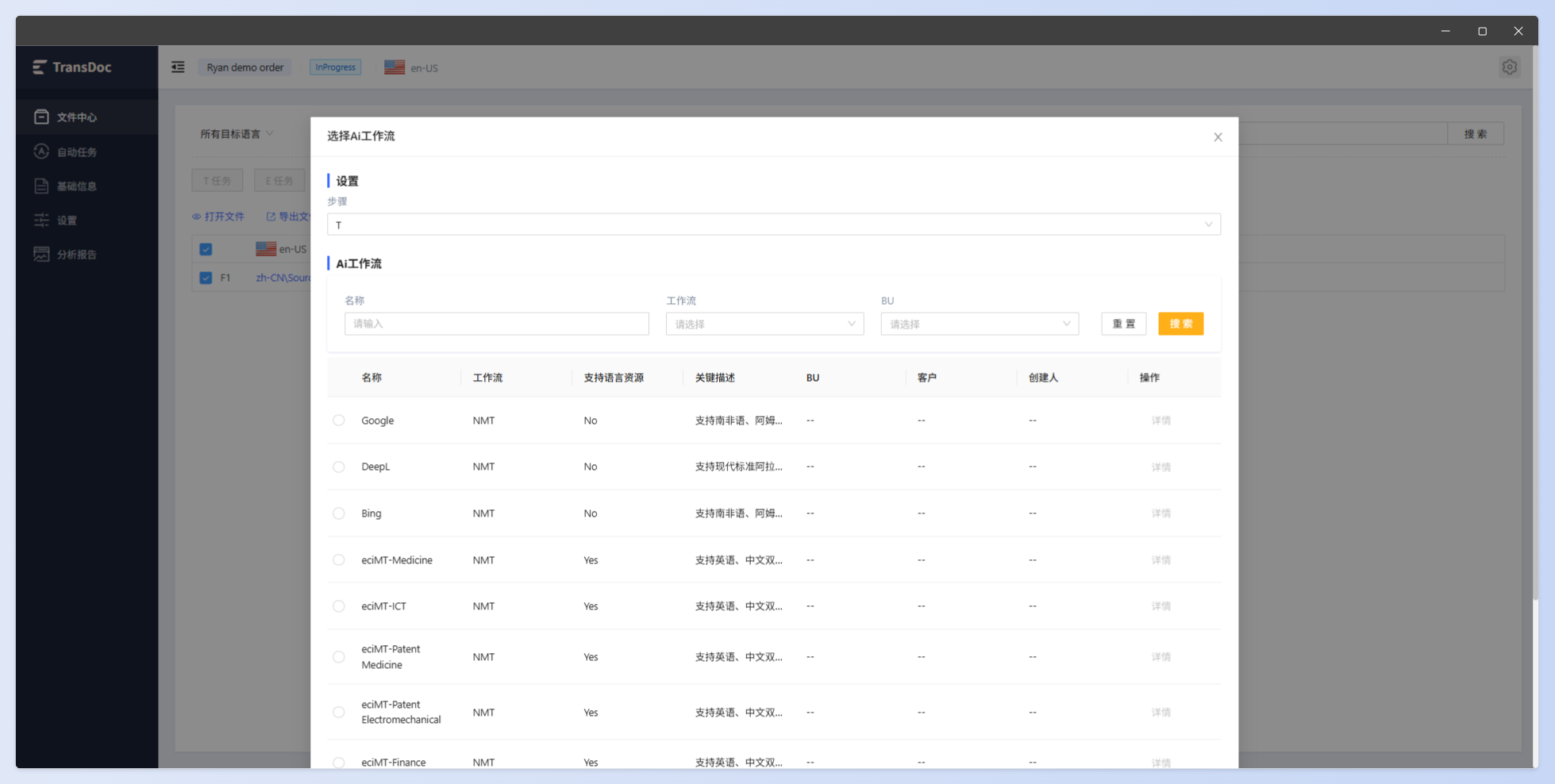This screenshot has height=784, width=1555.
Task: Click the 支持语言资源 column header
Action: click(x=614, y=378)
